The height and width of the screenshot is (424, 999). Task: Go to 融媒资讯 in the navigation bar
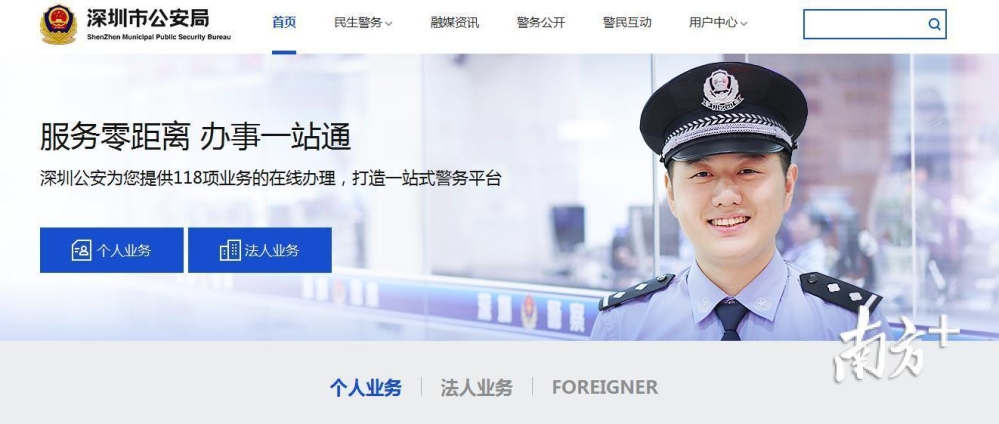[x=454, y=23]
